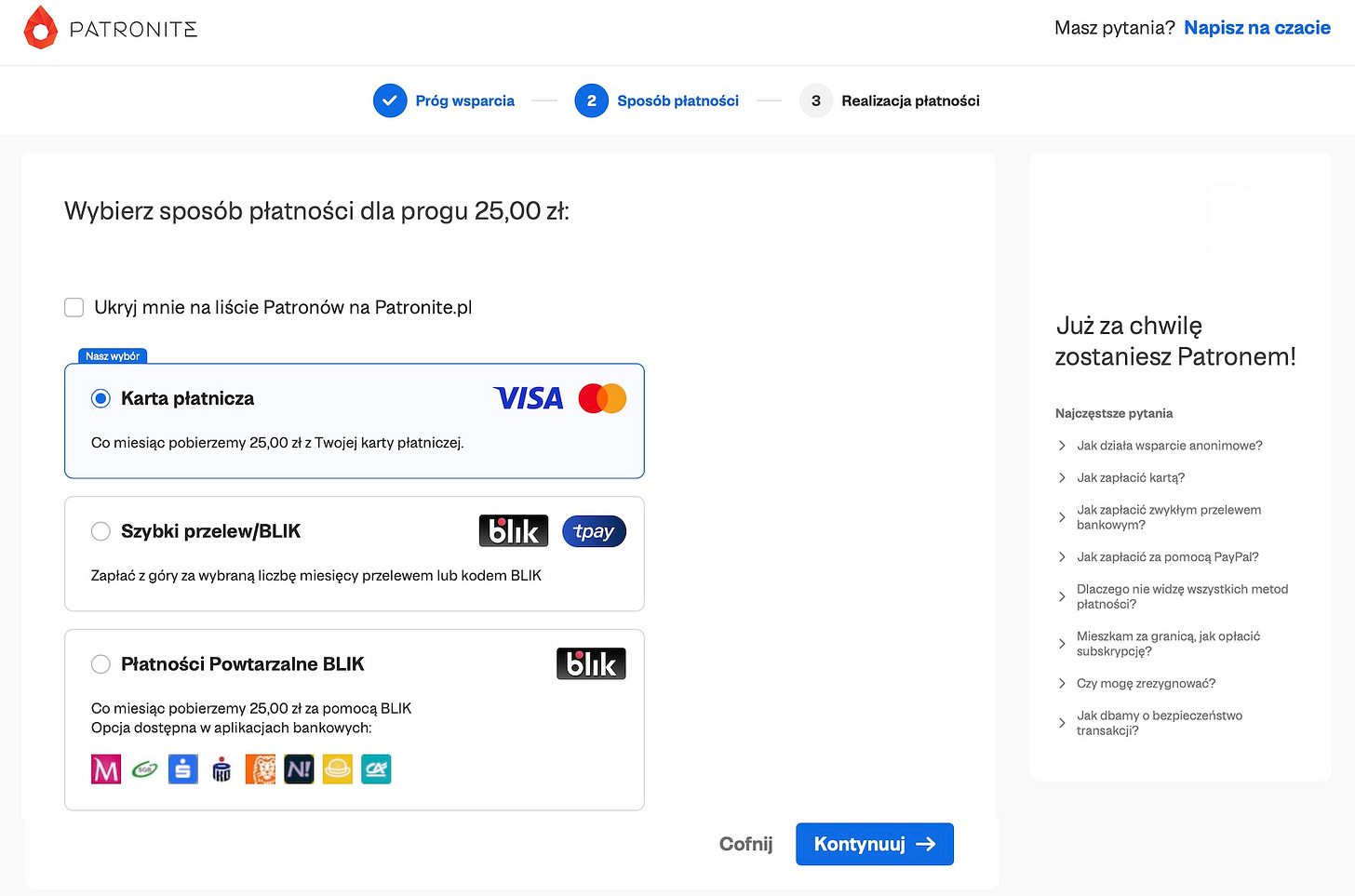This screenshot has width=1355, height=896.
Task: Click the ING lion bank icon
Action: click(x=261, y=769)
